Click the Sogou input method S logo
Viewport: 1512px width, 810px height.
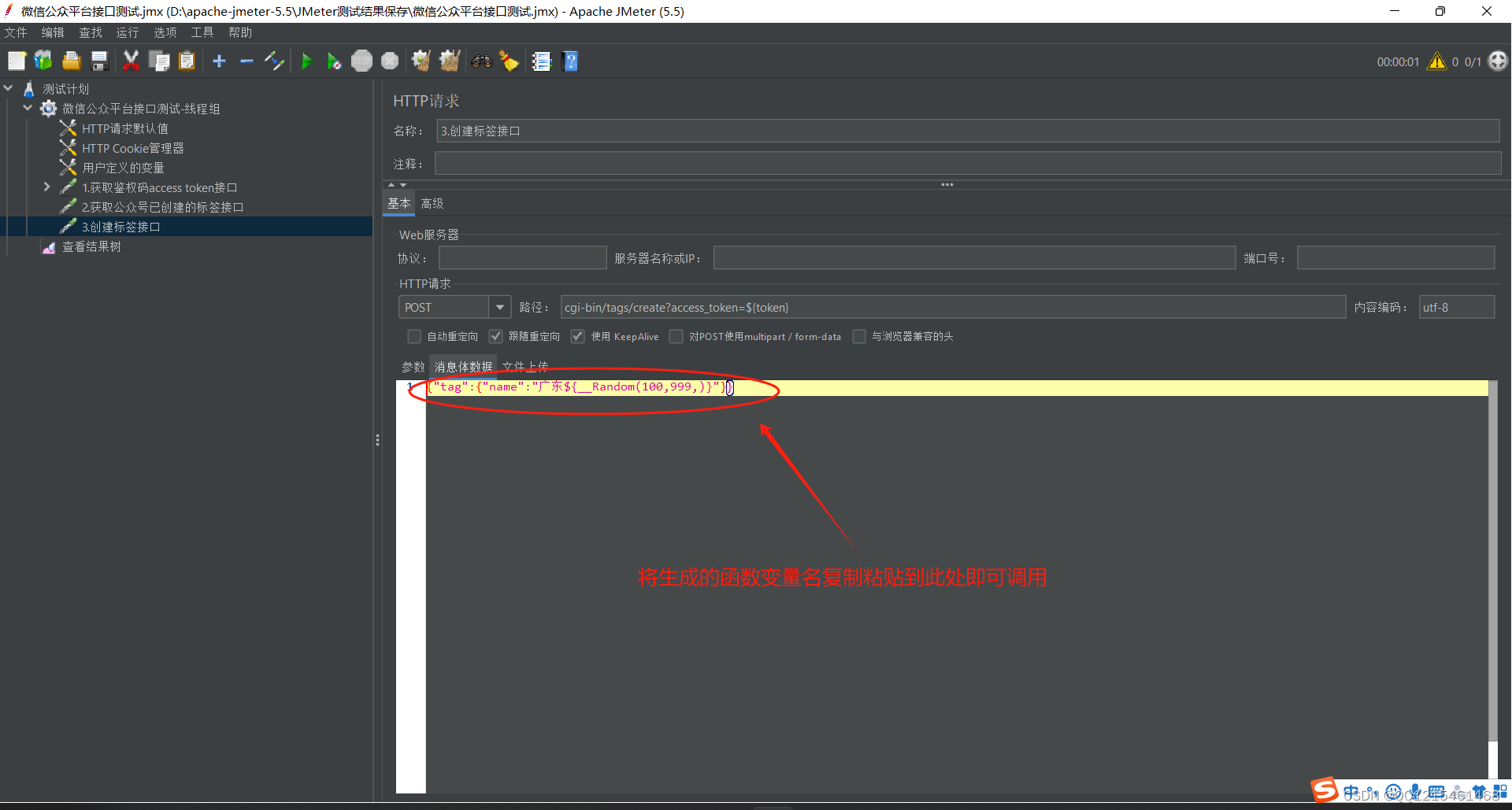(x=1325, y=790)
